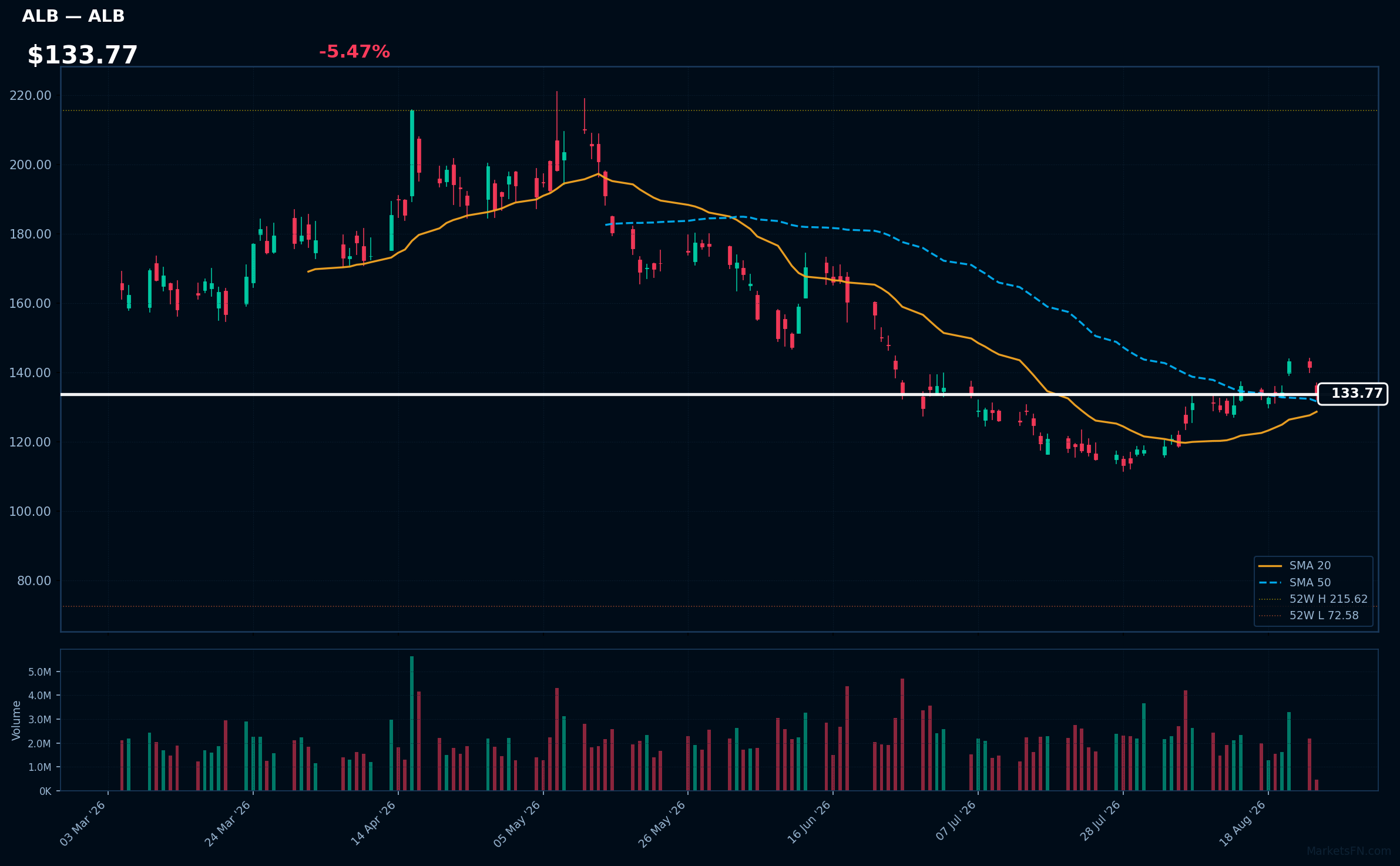Screen dimensions: 1400x866
Task: Click the 0K volume axis label
Action: [45, 791]
